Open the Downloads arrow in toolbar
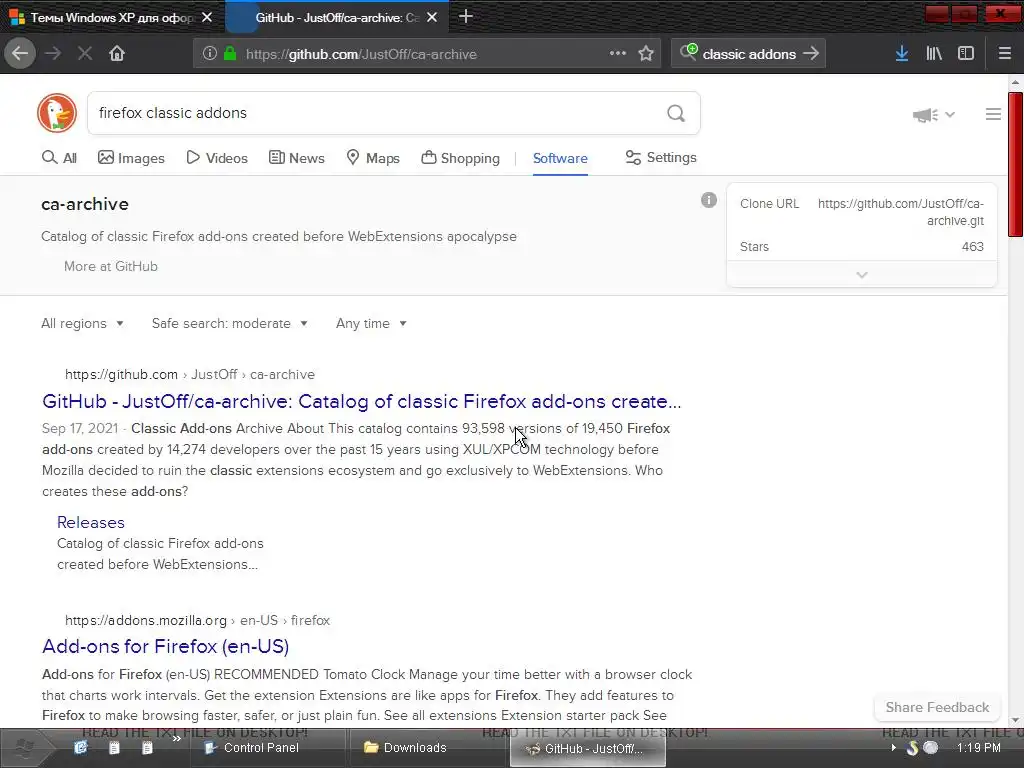The width and height of the screenshot is (1024, 768). pos(902,54)
